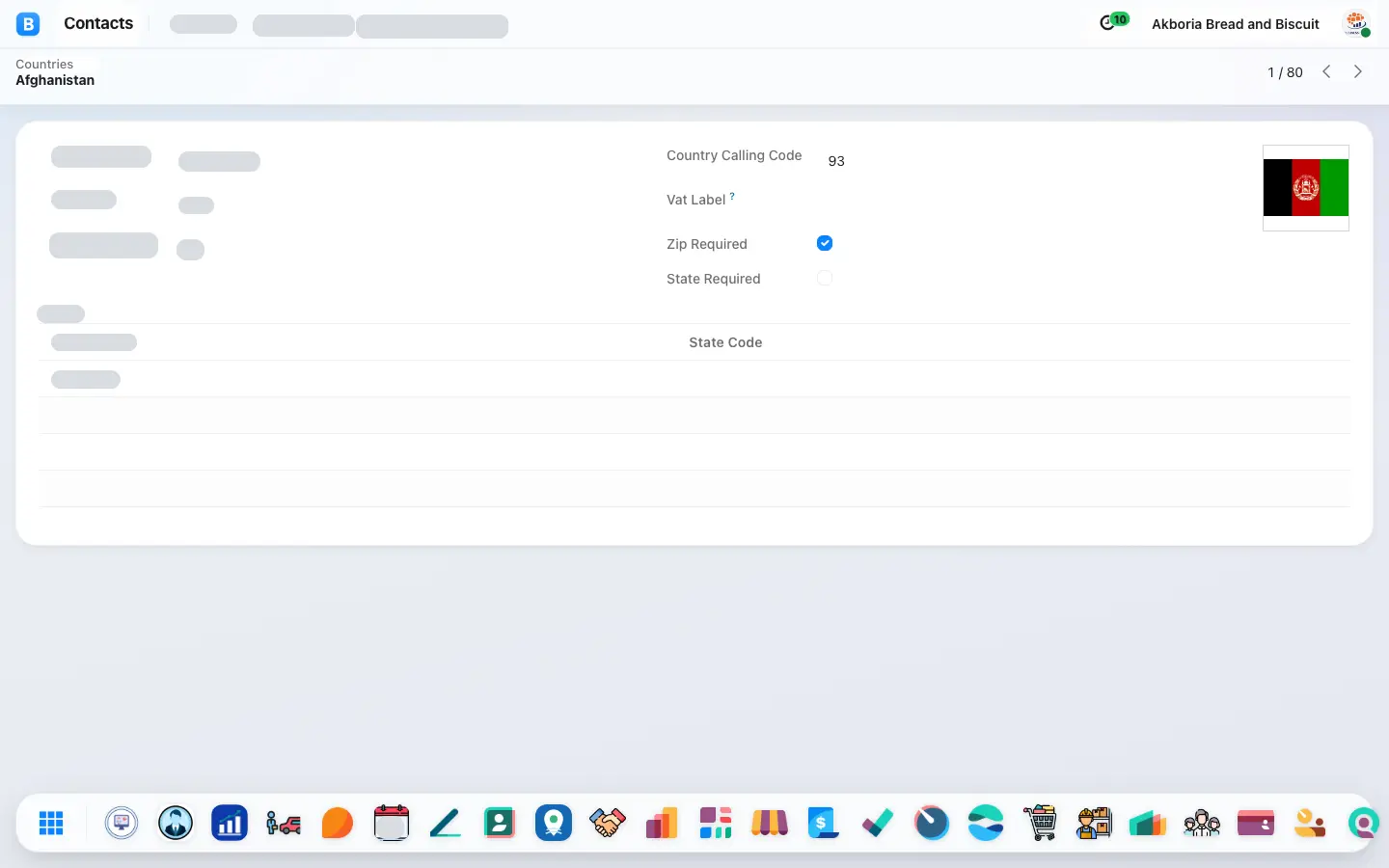Open the orange speech bubble app
This screenshot has height=868, width=1389.
[x=338, y=823]
